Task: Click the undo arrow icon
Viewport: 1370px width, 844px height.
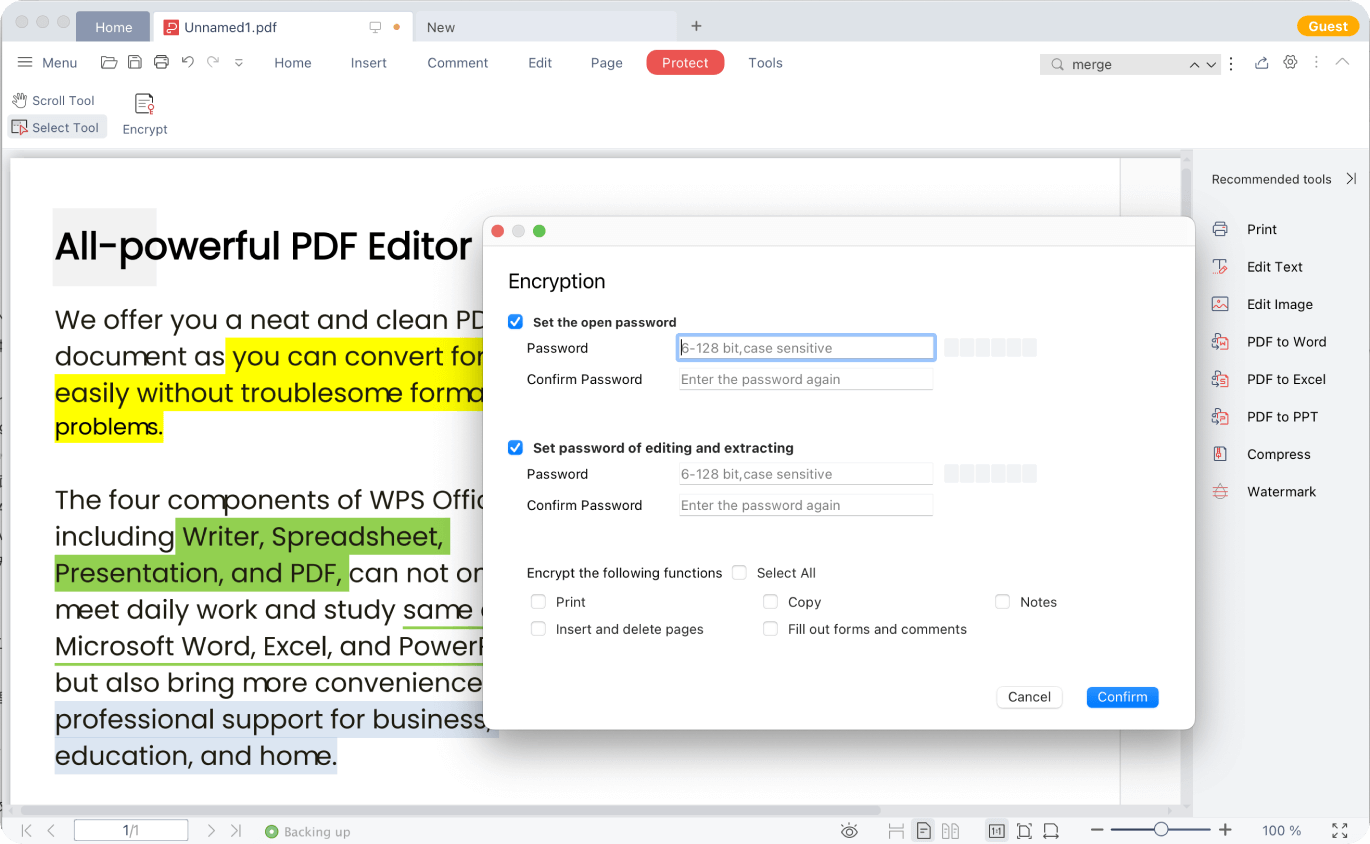Action: [187, 63]
